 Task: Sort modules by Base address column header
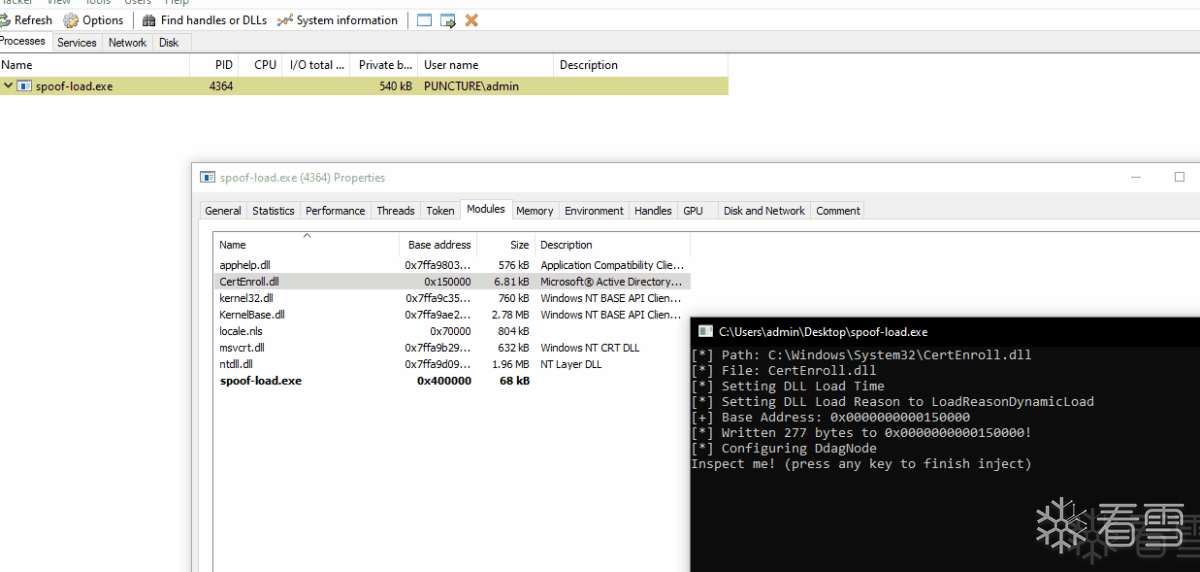[x=438, y=244]
